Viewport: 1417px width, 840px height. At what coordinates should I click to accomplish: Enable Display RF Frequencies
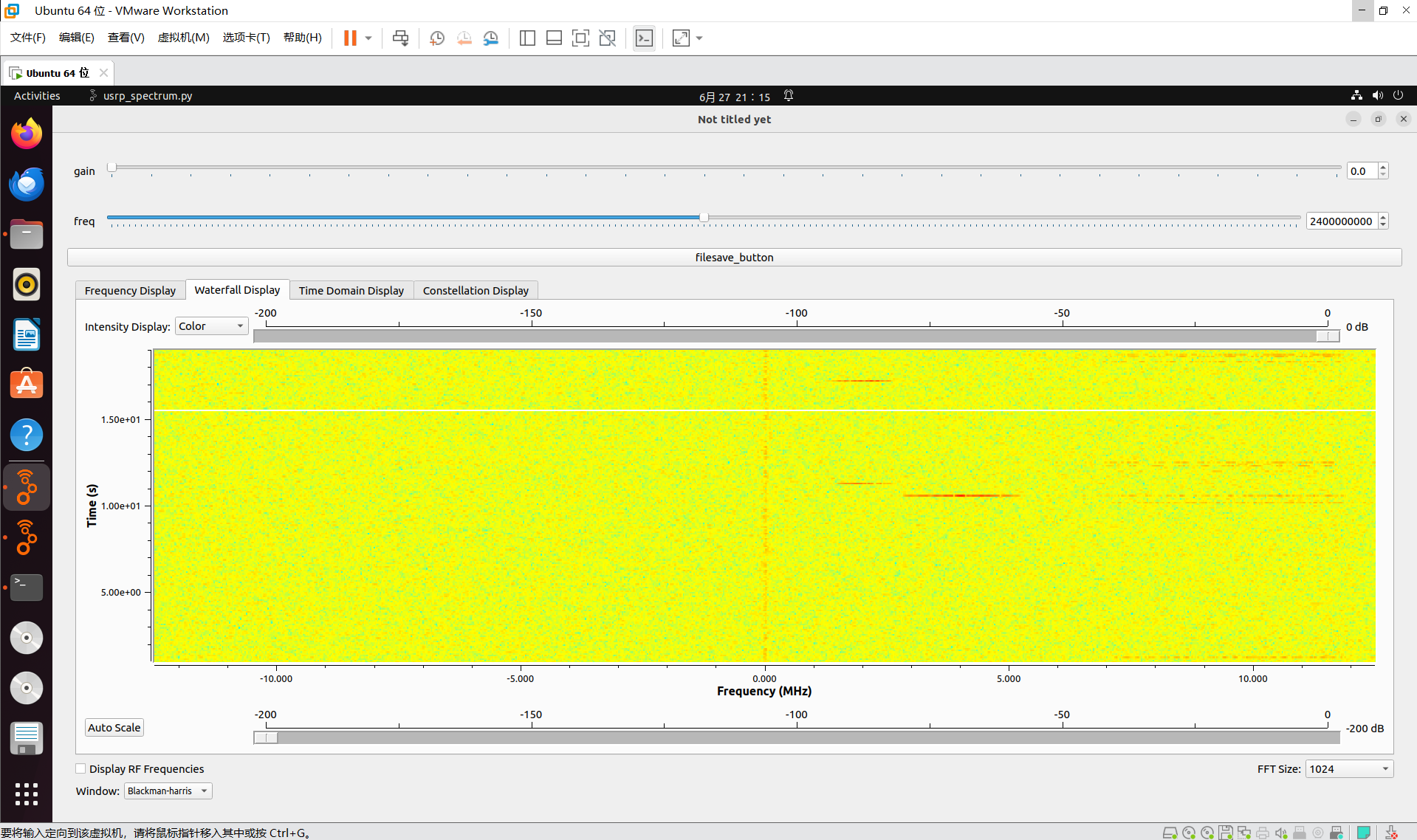(x=80, y=768)
